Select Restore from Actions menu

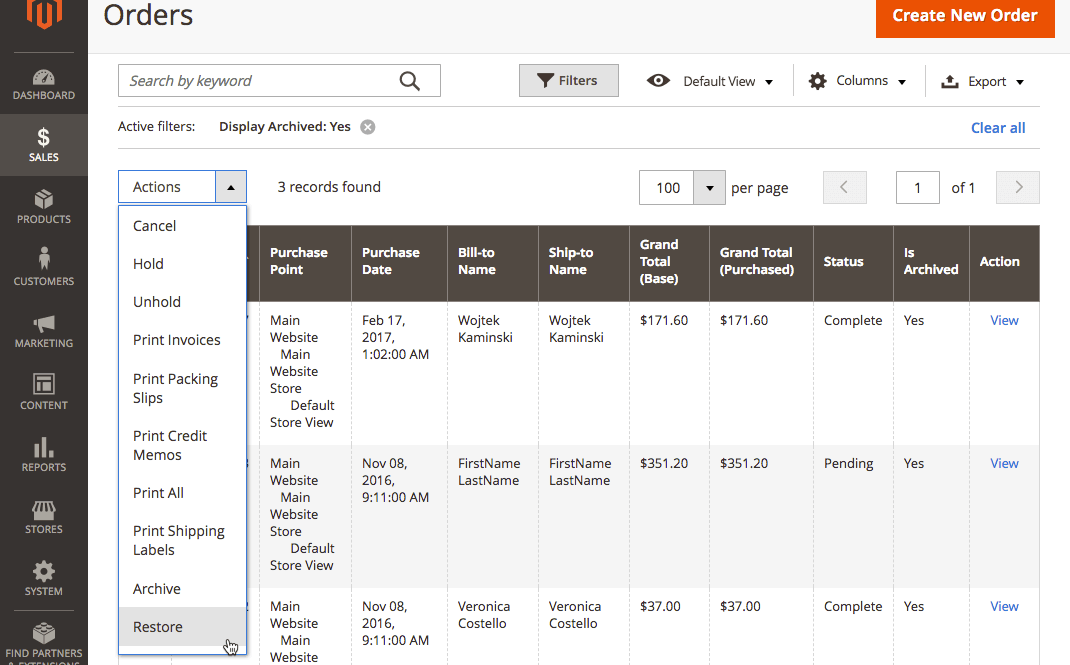coord(158,627)
